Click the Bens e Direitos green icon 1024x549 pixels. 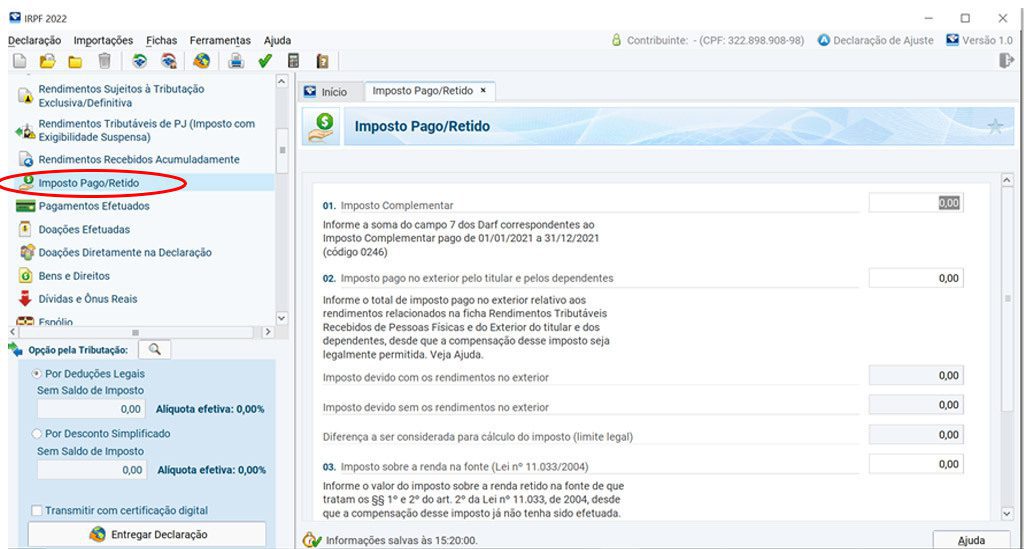click(25, 275)
